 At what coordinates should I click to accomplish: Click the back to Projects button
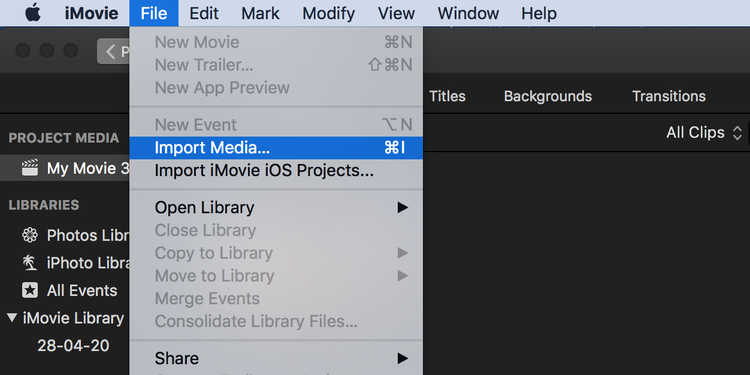coord(113,51)
